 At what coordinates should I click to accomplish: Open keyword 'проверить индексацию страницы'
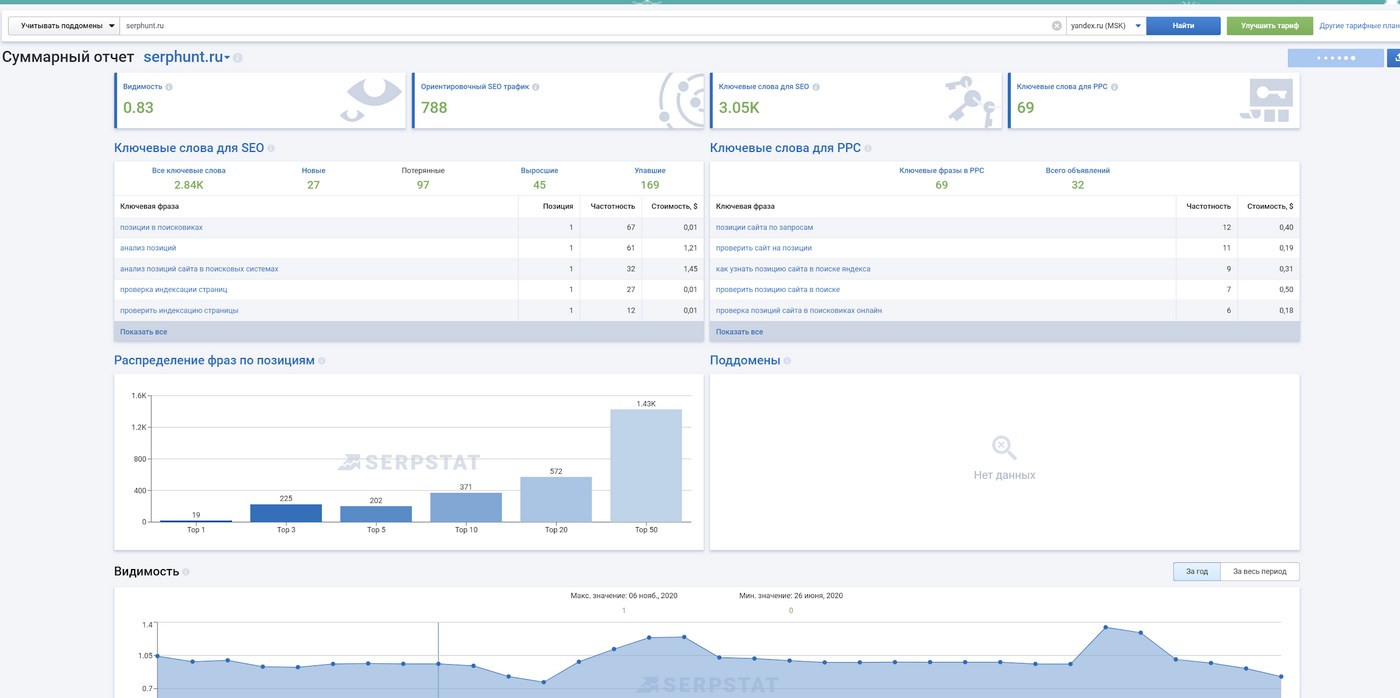[179, 311]
